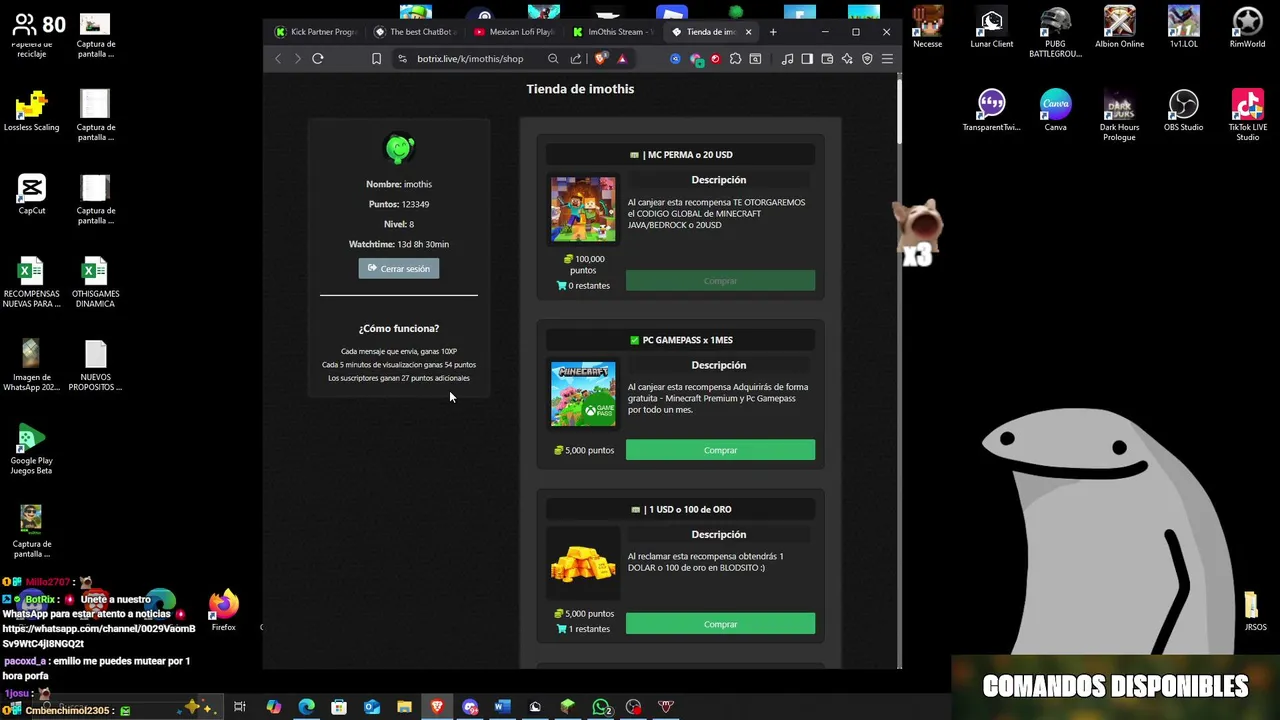Open the OBS Studio desktop icon
This screenshot has height=720, width=1280.
click(1183, 110)
